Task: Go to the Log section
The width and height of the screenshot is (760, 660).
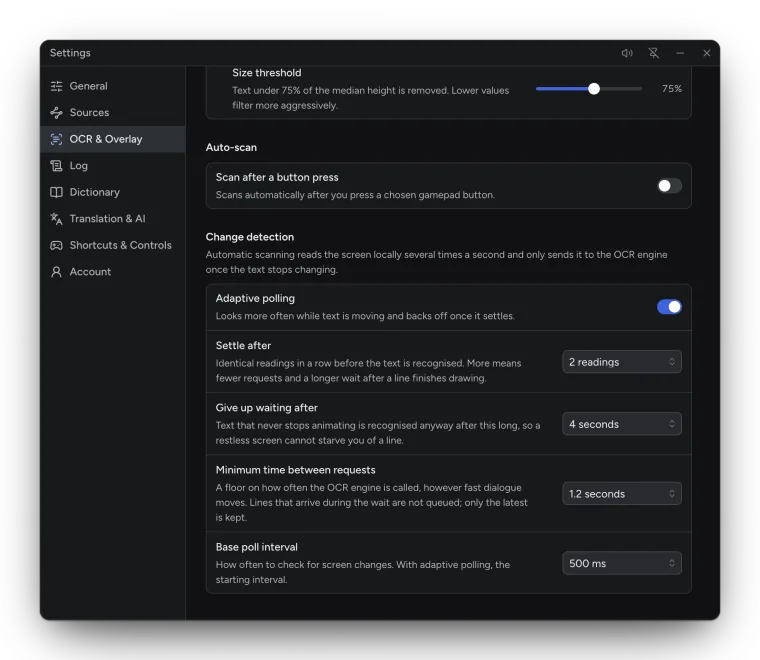Action: (113, 166)
